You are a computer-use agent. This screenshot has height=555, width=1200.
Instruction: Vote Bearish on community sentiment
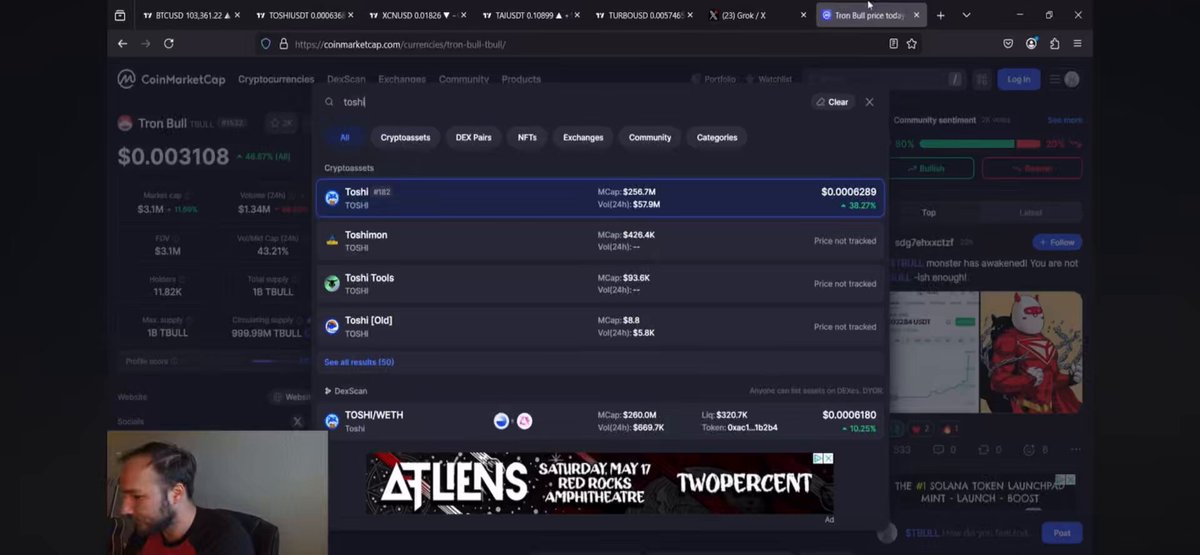point(1032,168)
